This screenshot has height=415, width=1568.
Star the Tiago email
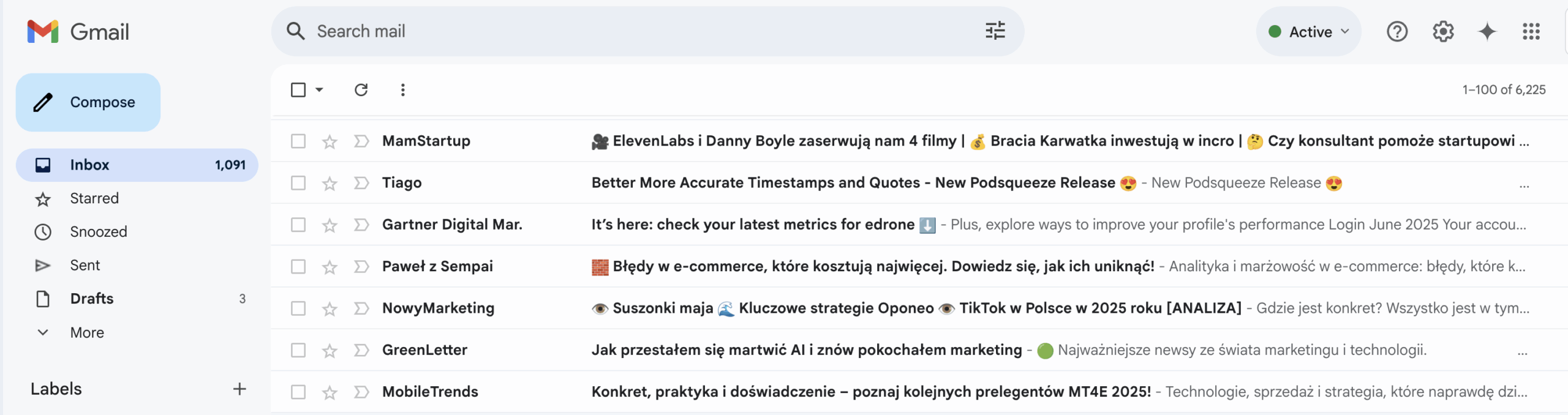click(330, 184)
